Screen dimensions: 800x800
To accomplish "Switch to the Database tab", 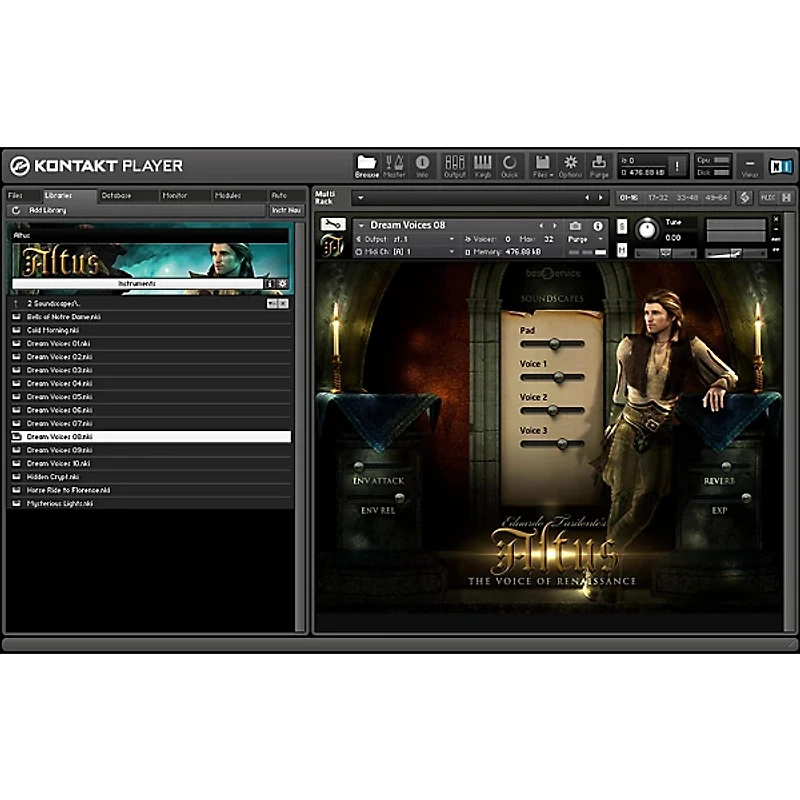I will click(116, 195).
